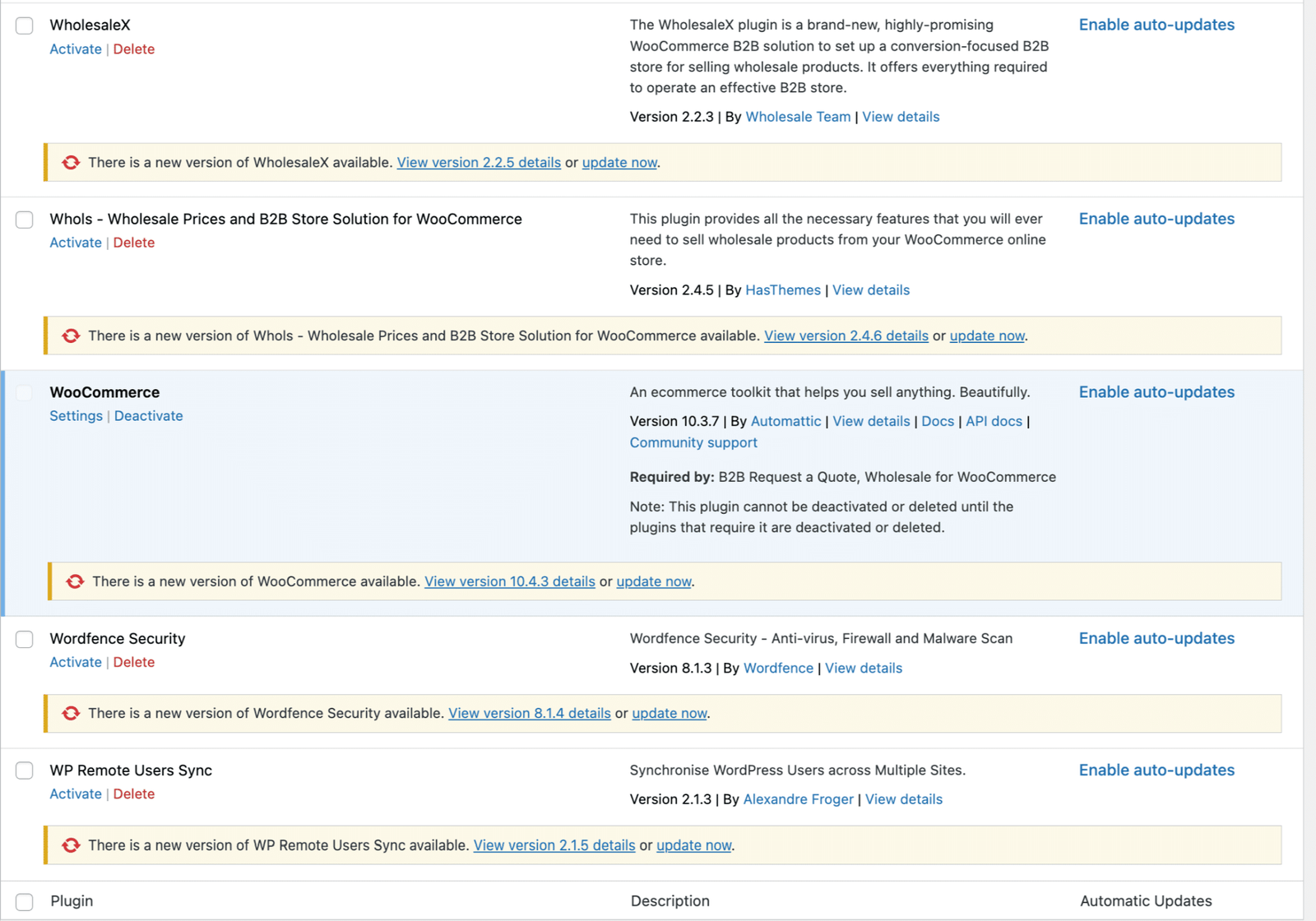Screen dimensions: 1316x921
Task: Delete the Whols plugin
Action: pyautogui.click(x=133, y=243)
